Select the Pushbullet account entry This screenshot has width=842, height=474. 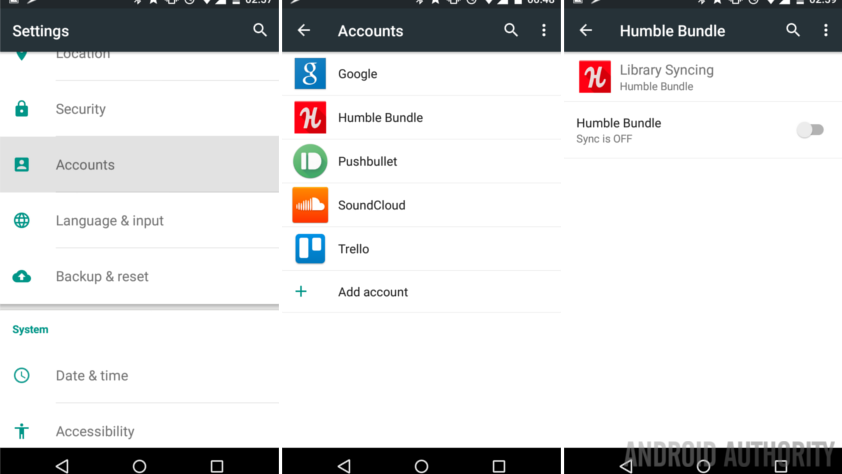(422, 161)
